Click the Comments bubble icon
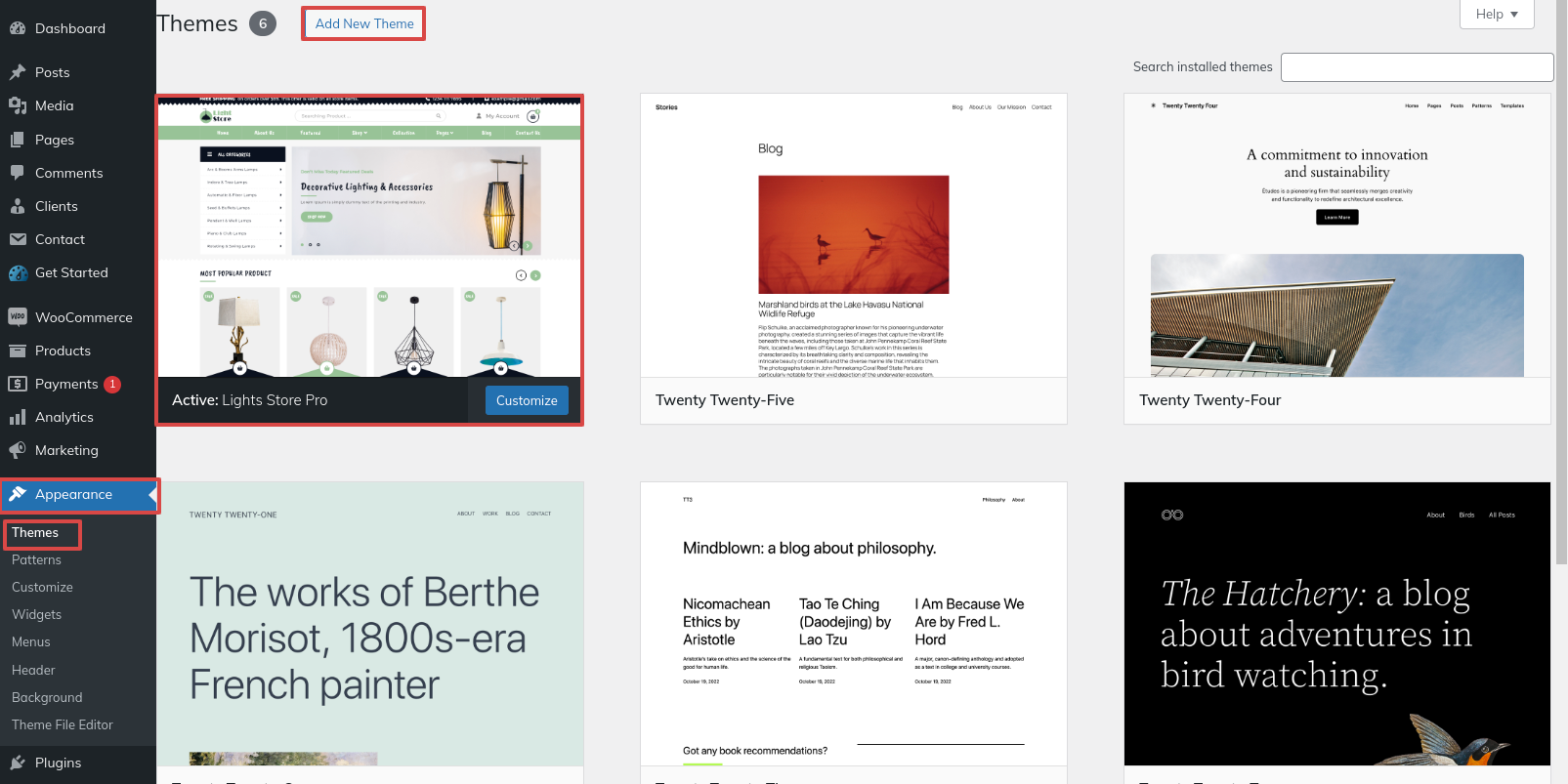This screenshot has width=1568, height=784. (x=18, y=173)
